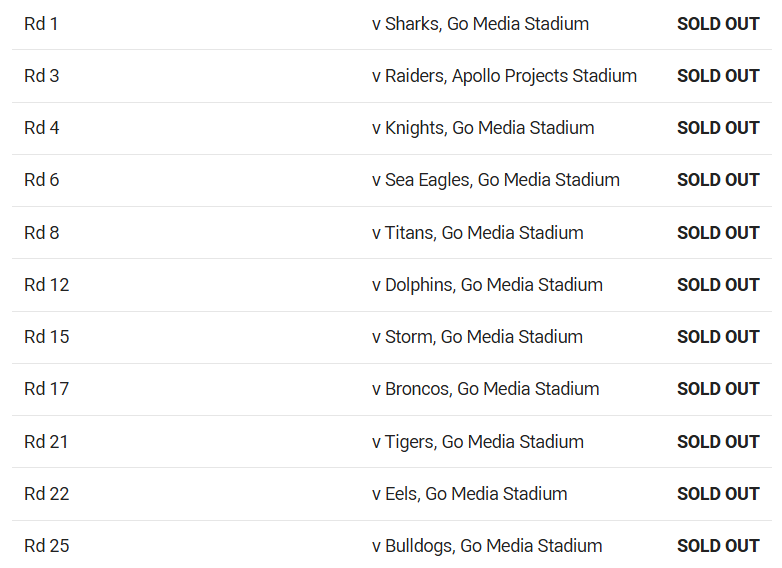Open the 'v Broncos, Go Media Stadium' fixture
This screenshot has height=568, width=782.
click(x=486, y=389)
